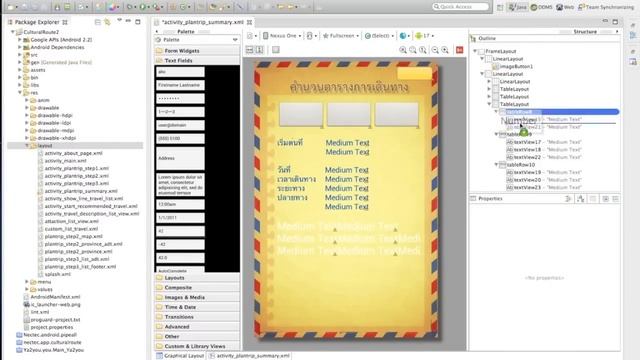This screenshot has width=640, height=360.
Task: Select textView23 in Outline
Action: pos(527,187)
